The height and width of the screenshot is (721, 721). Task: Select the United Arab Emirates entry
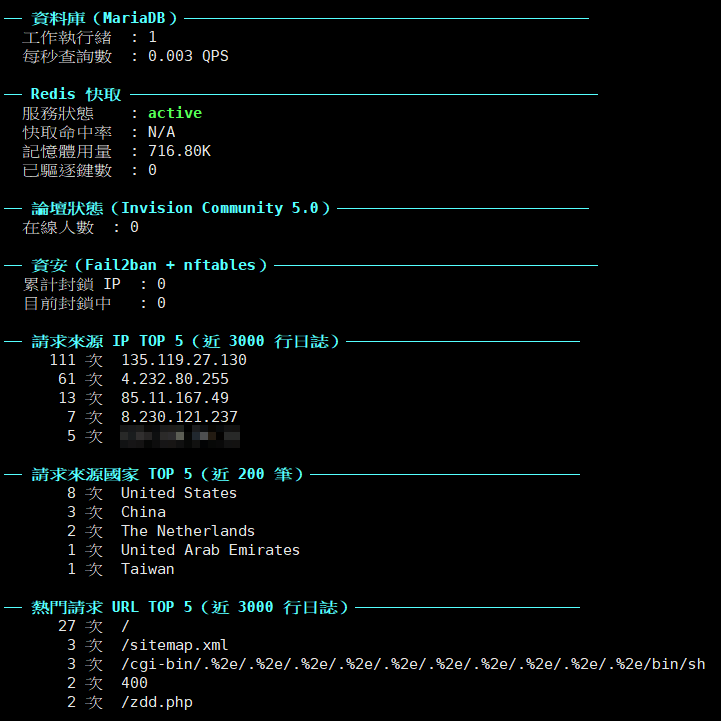(211, 550)
